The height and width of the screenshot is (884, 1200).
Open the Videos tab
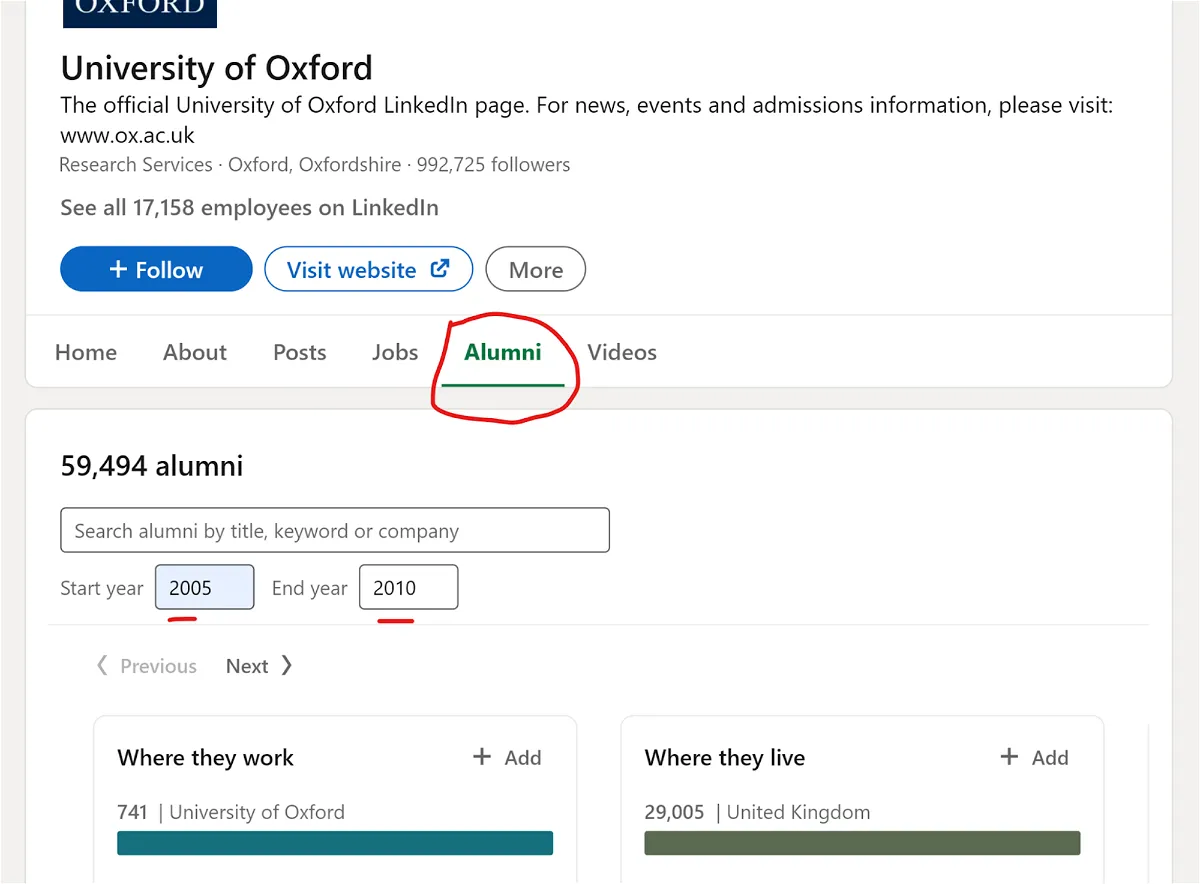(x=622, y=352)
